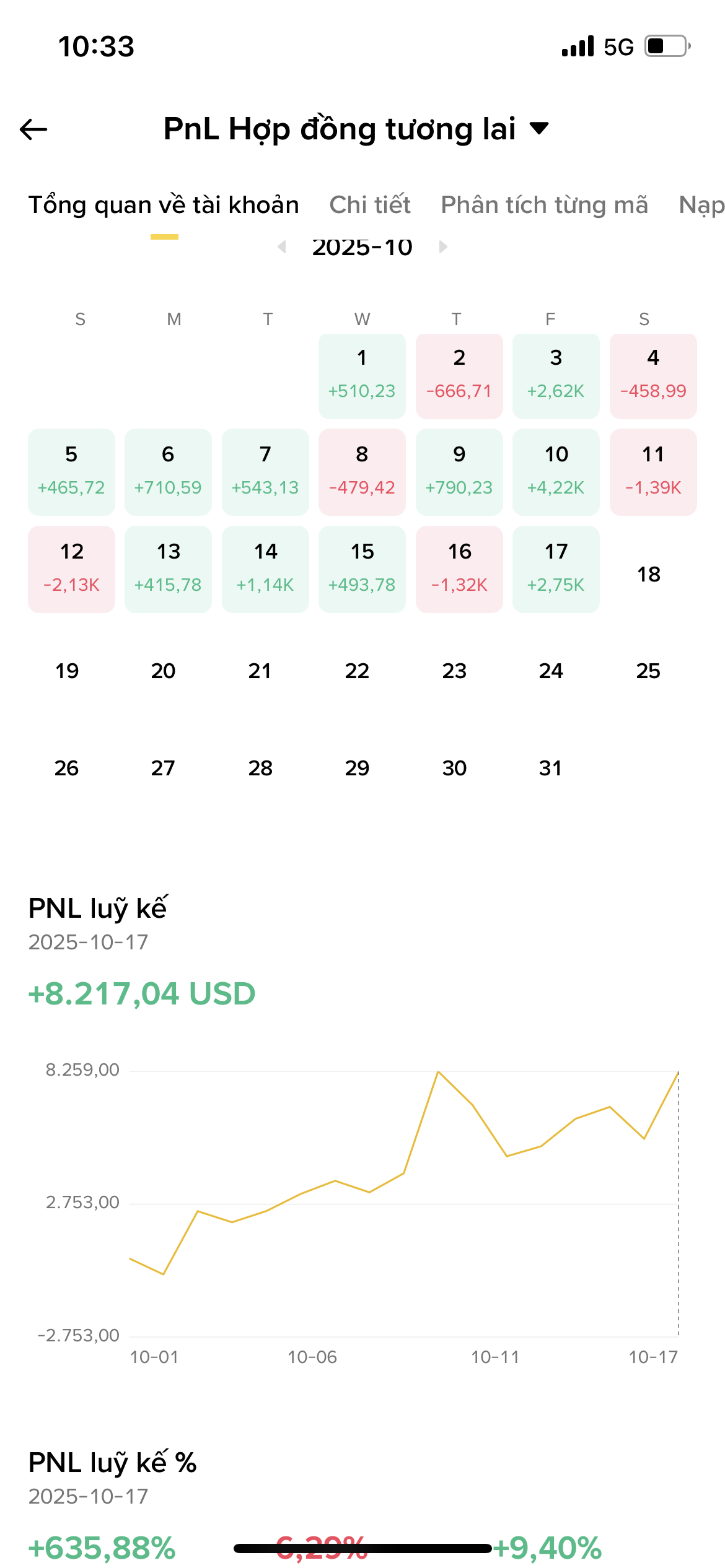Tap the 2025-10 month label
The image size is (725, 1568).
(x=362, y=247)
